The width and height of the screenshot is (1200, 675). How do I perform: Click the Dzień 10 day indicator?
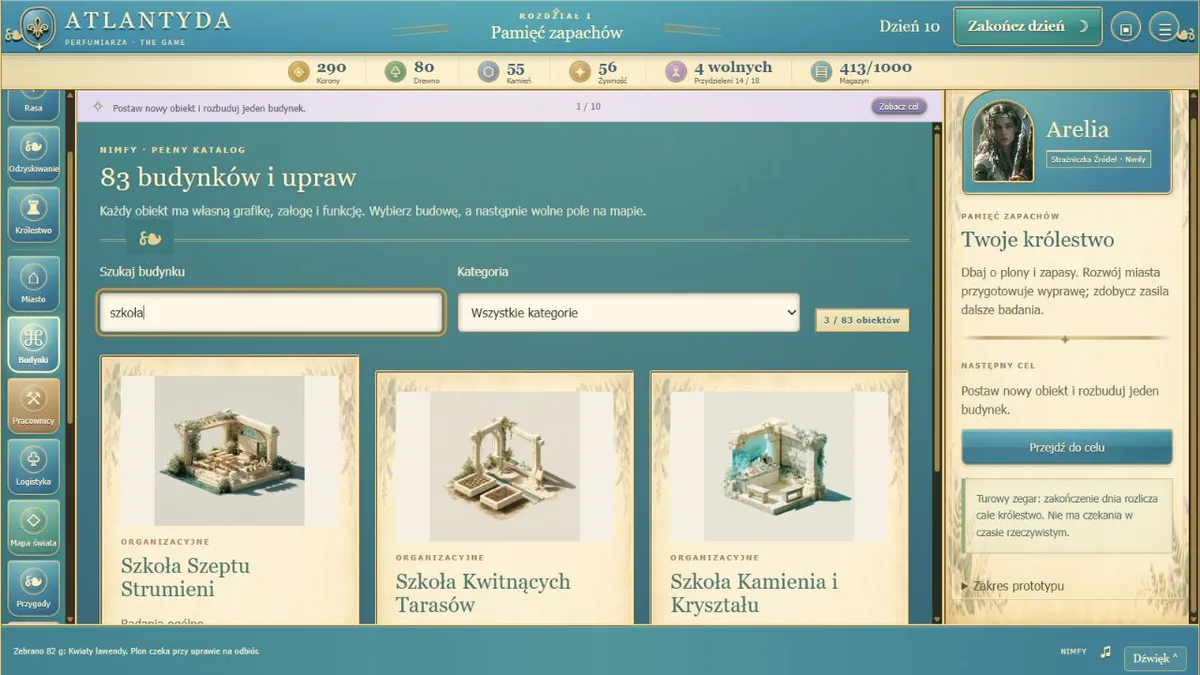(910, 26)
